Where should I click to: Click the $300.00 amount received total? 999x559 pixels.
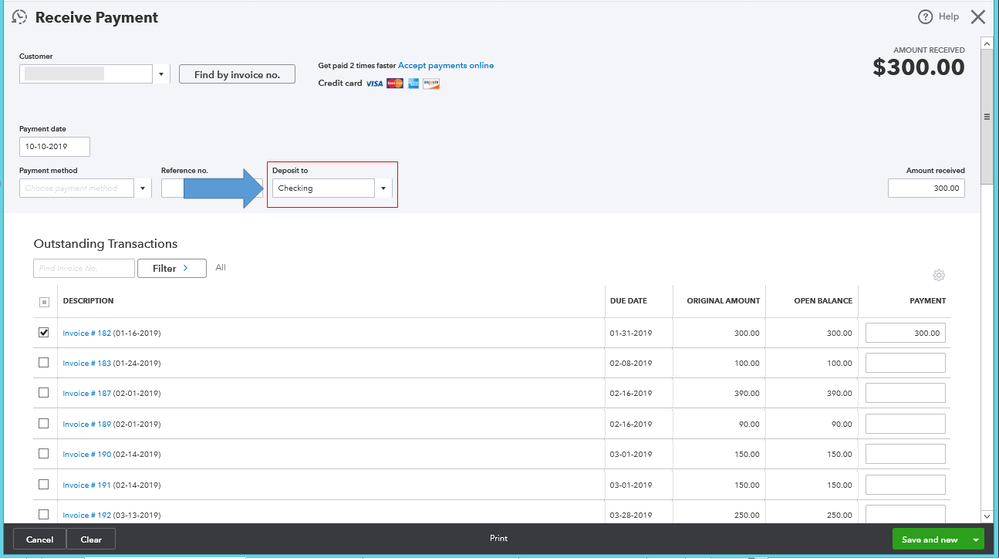pyautogui.click(x=919, y=67)
